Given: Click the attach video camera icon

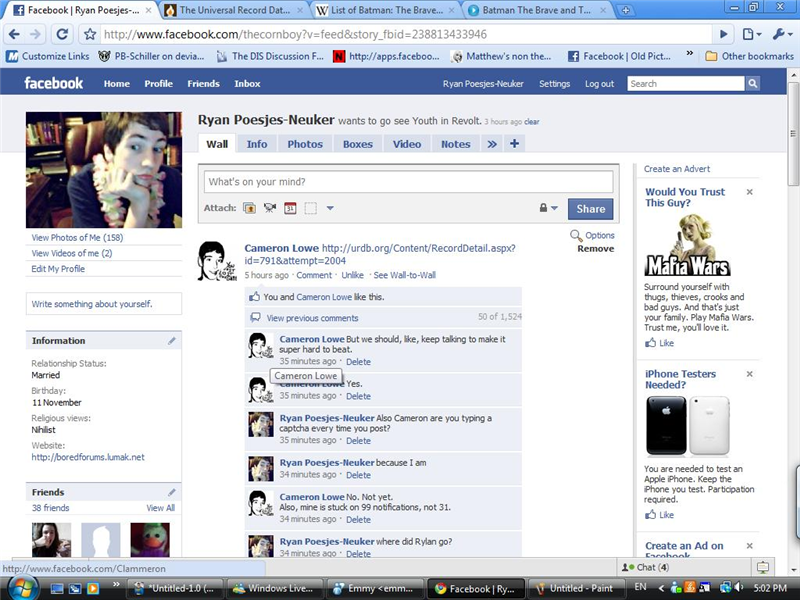Looking at the screenshot, I should click(270, 209).
